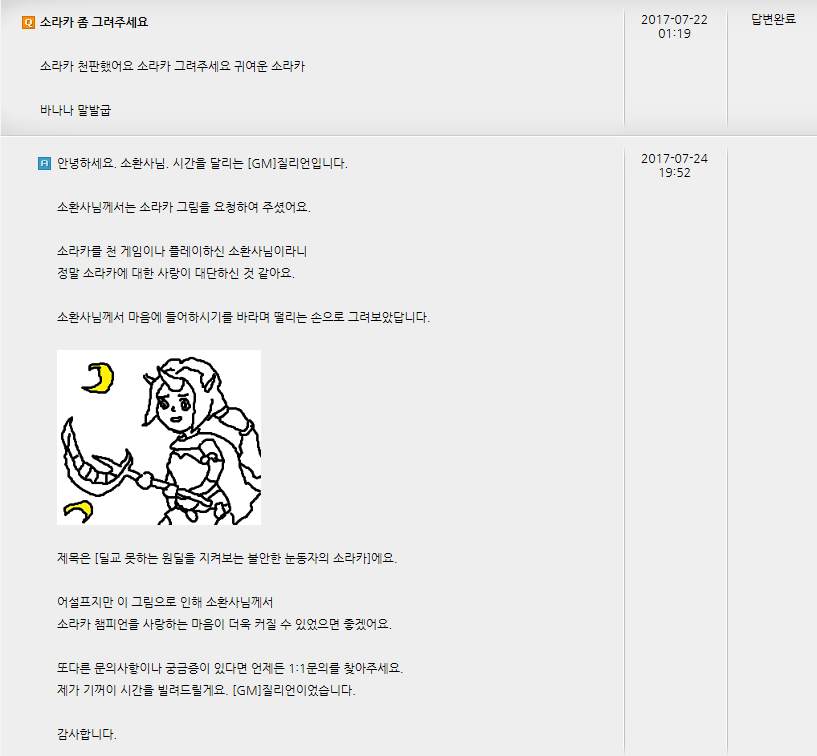Viewport: 817px width, 756px height.
Task: Open the question title 소라카 좀 그려주세요
Action: point(94,22)
